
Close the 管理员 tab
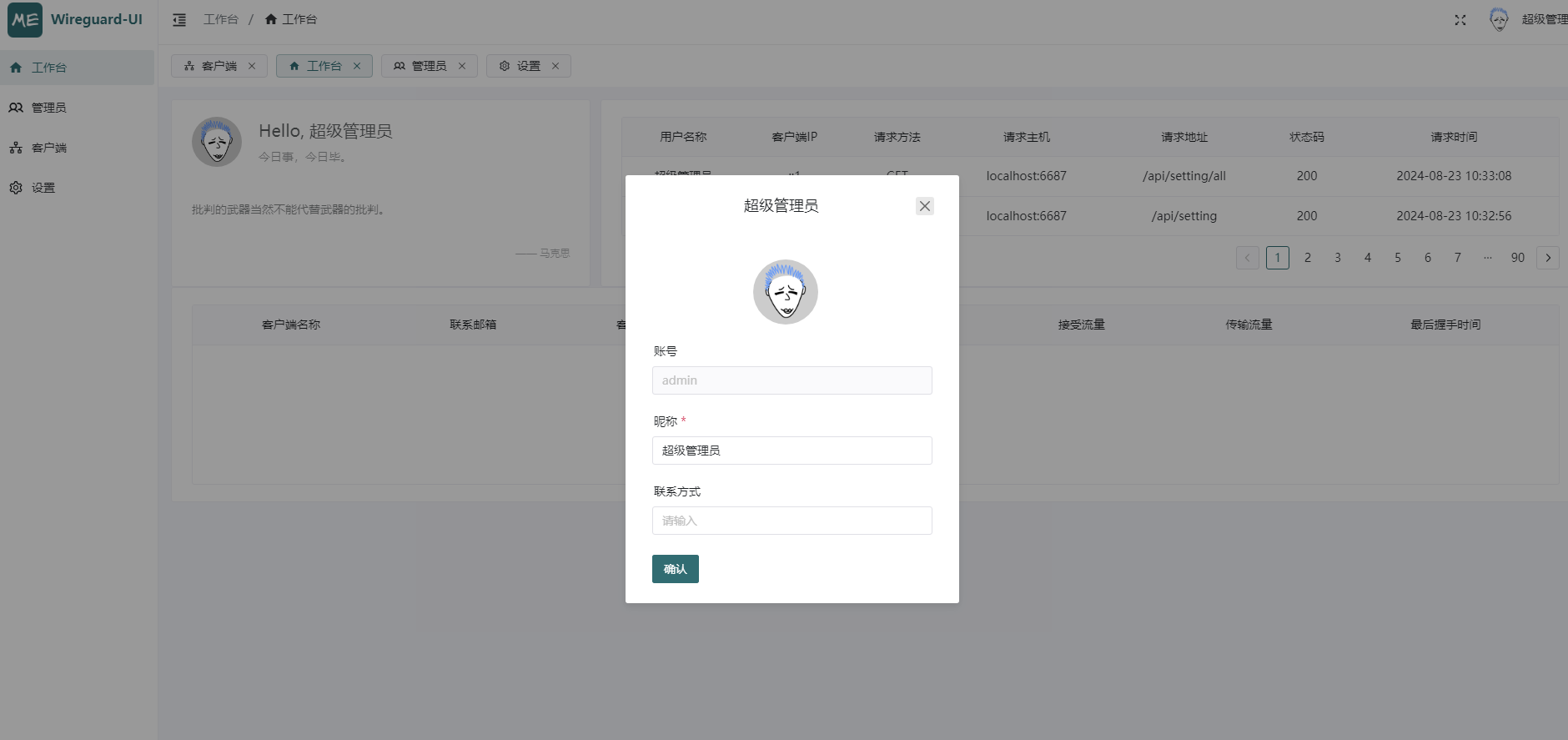tap(462, 66)
